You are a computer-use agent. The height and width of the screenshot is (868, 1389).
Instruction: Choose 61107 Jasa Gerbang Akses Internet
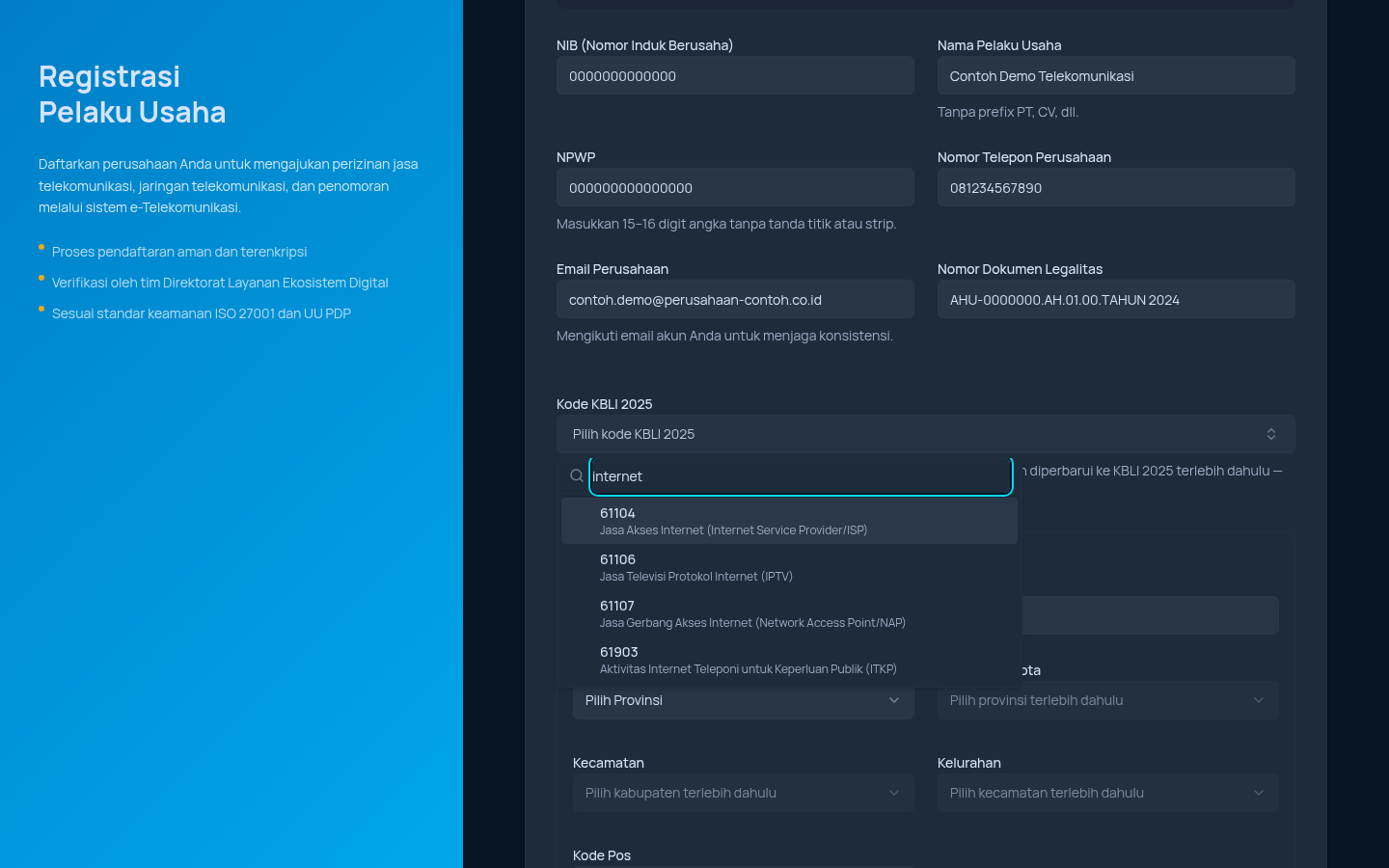(789, 613)
